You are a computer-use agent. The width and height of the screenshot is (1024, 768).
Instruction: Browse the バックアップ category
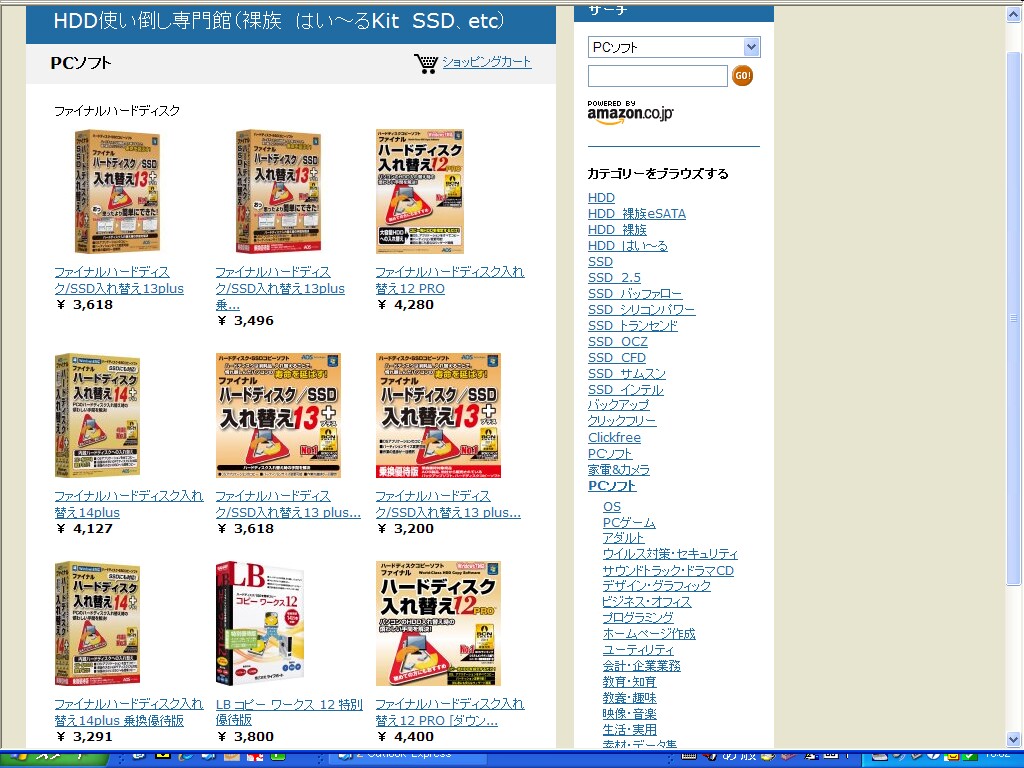[618, 405]
